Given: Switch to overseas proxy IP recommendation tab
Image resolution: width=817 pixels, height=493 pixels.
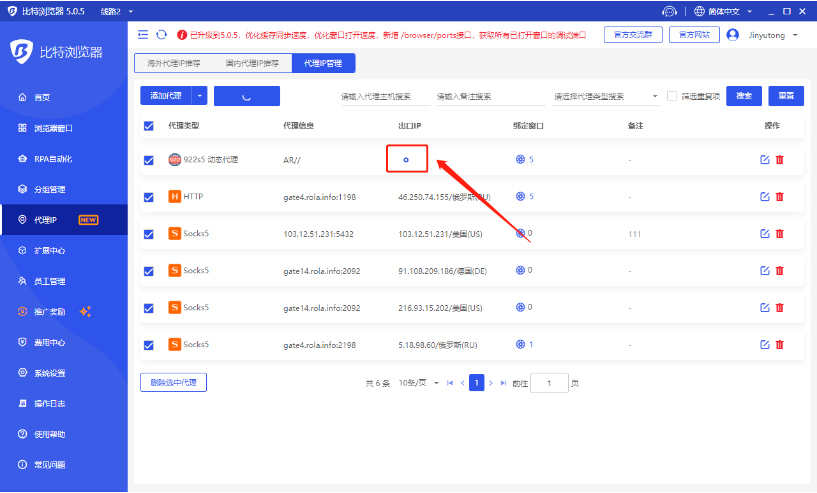Looking at the screenshot, I should (x=174, y=63).
